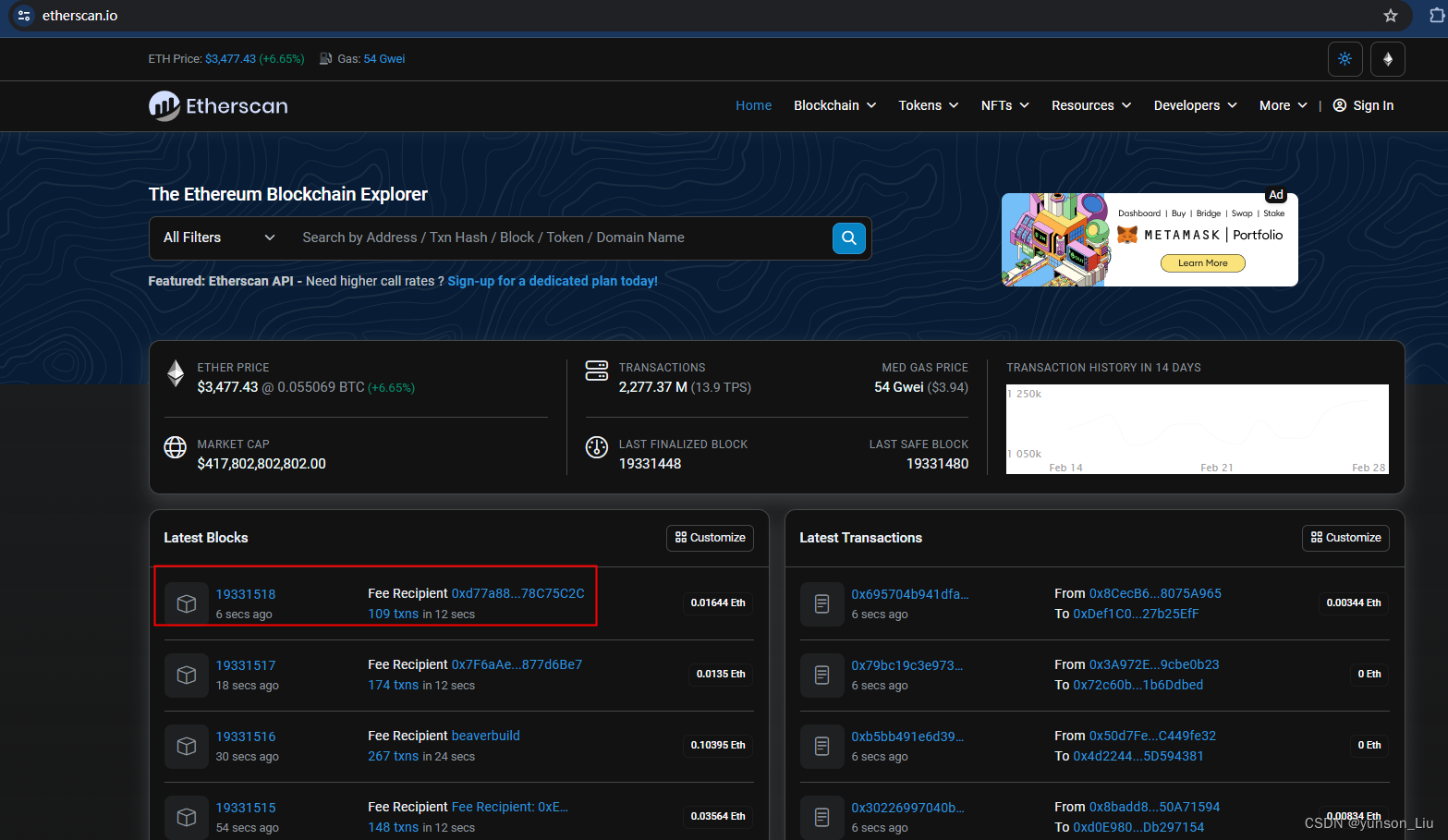This screenshot has width=1448, height=840.
Task: View 267 txns of block 19331516
Action: pos(393,756)
